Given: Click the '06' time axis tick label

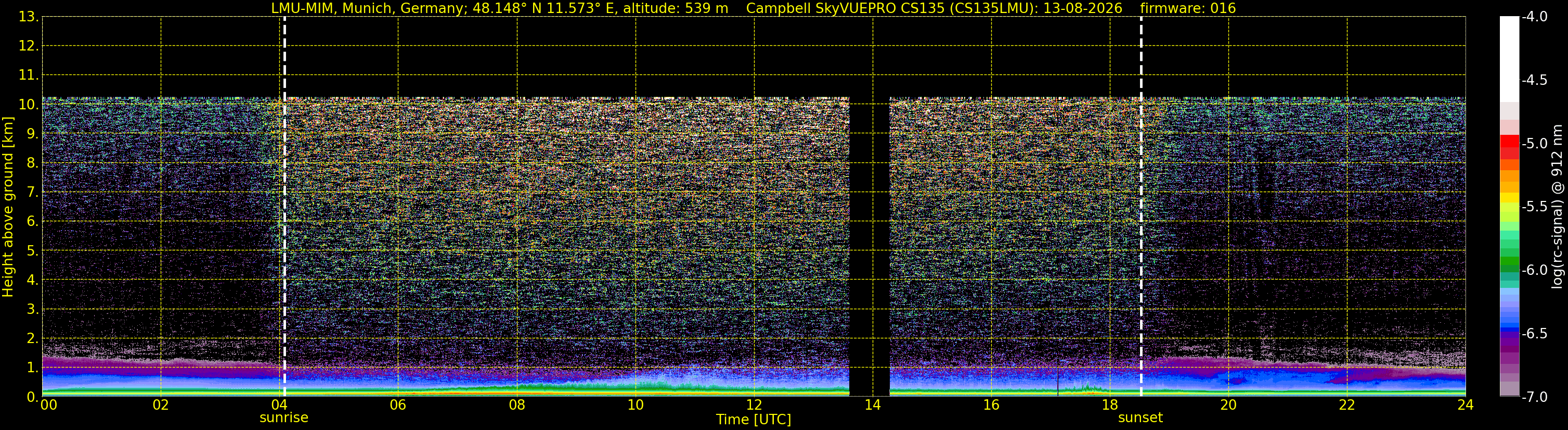Looking at the screenshot, I should [398, 405].
